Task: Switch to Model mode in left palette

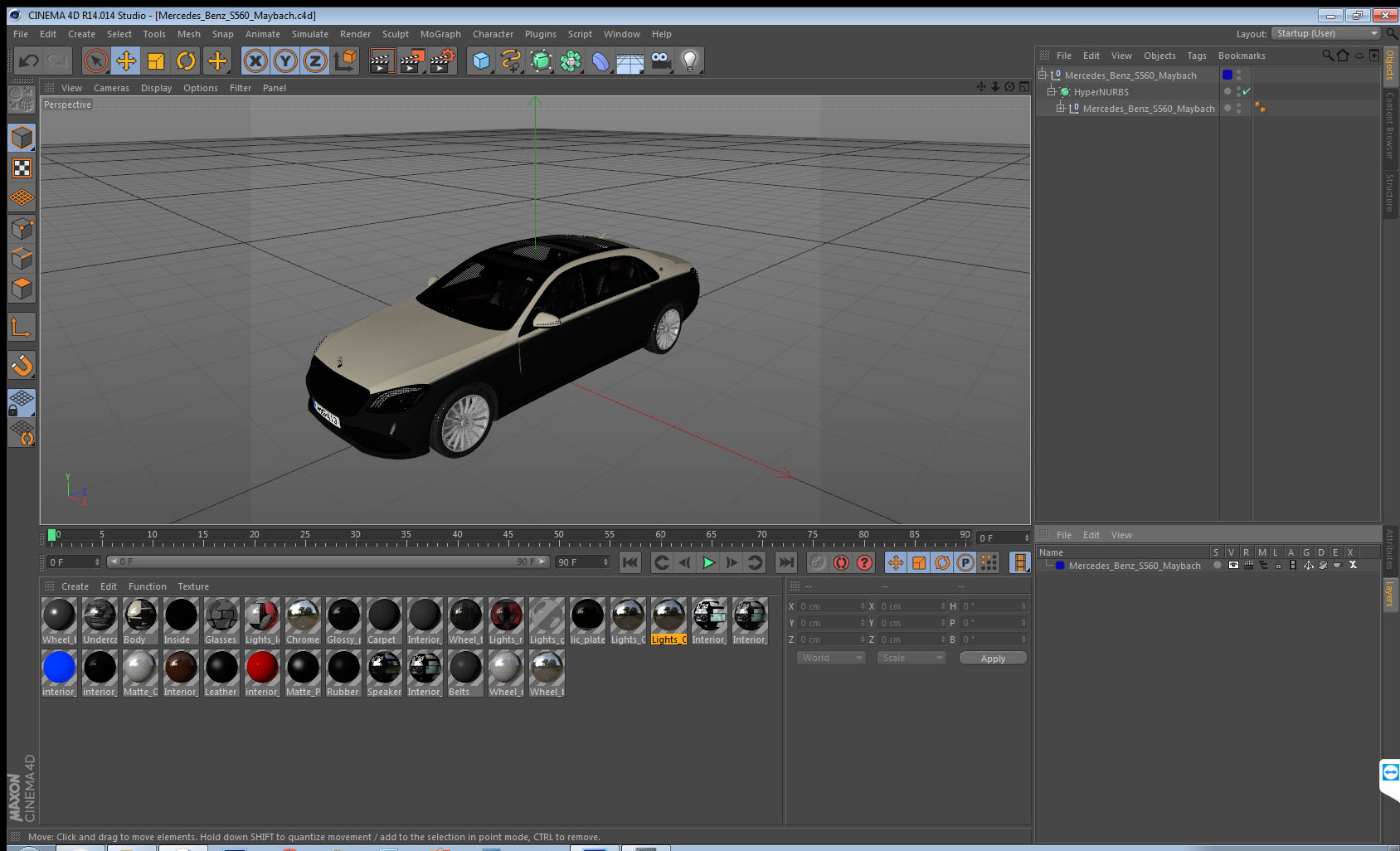Action: (22, 138)
